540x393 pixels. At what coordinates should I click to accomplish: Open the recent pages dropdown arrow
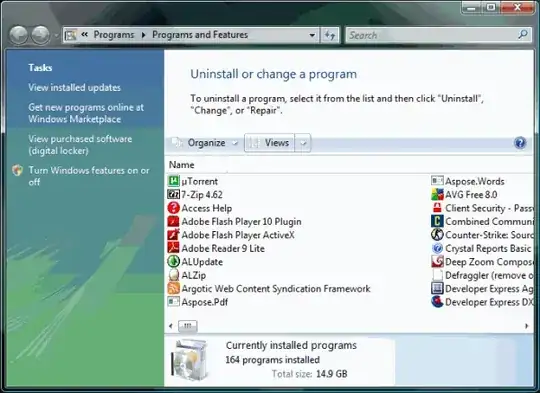tap(56, 35)
